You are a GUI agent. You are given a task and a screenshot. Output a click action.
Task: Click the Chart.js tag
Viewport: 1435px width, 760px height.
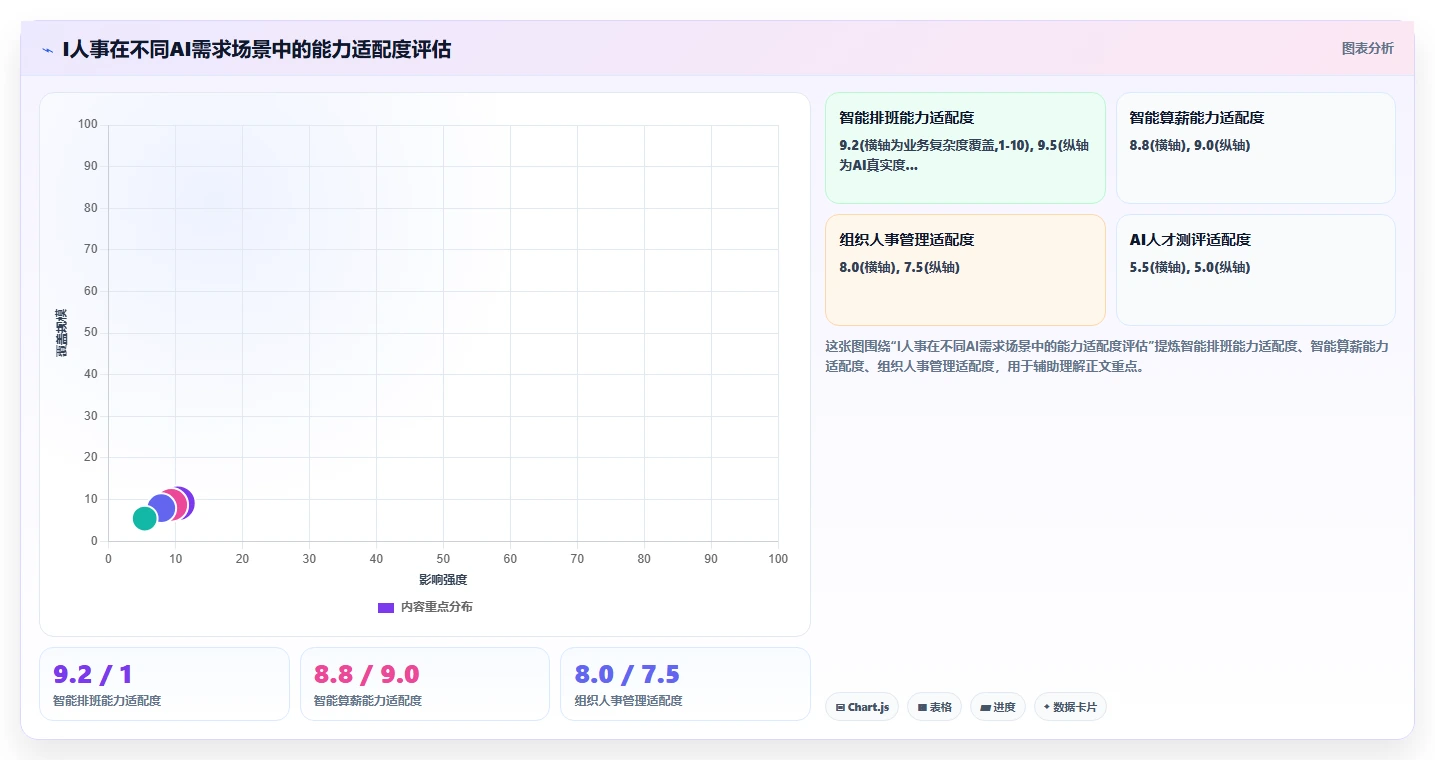pyautogui.click(x=862, y=707)
